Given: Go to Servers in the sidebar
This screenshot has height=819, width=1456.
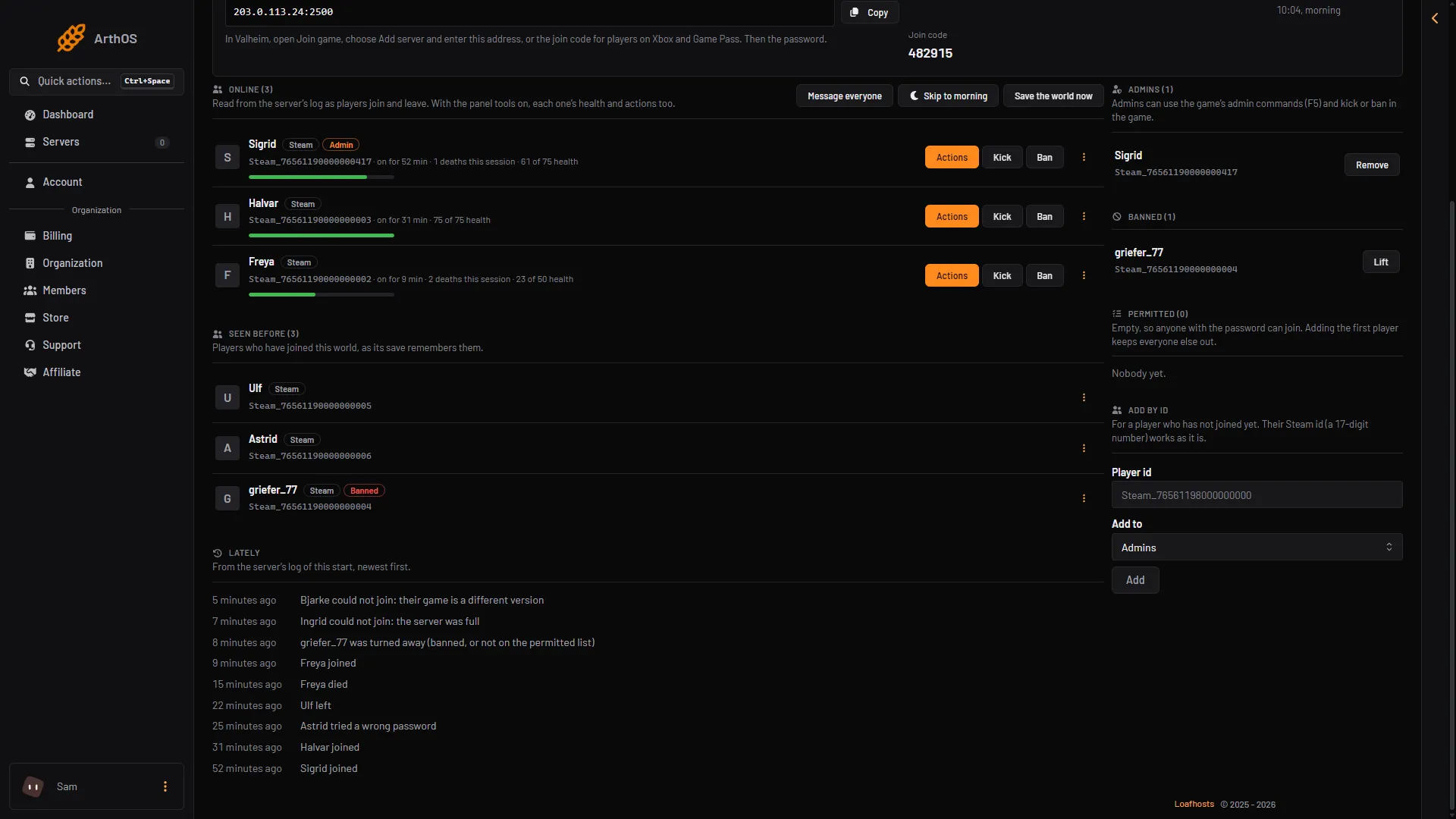Looking at the screenshot, I should 96,142.
